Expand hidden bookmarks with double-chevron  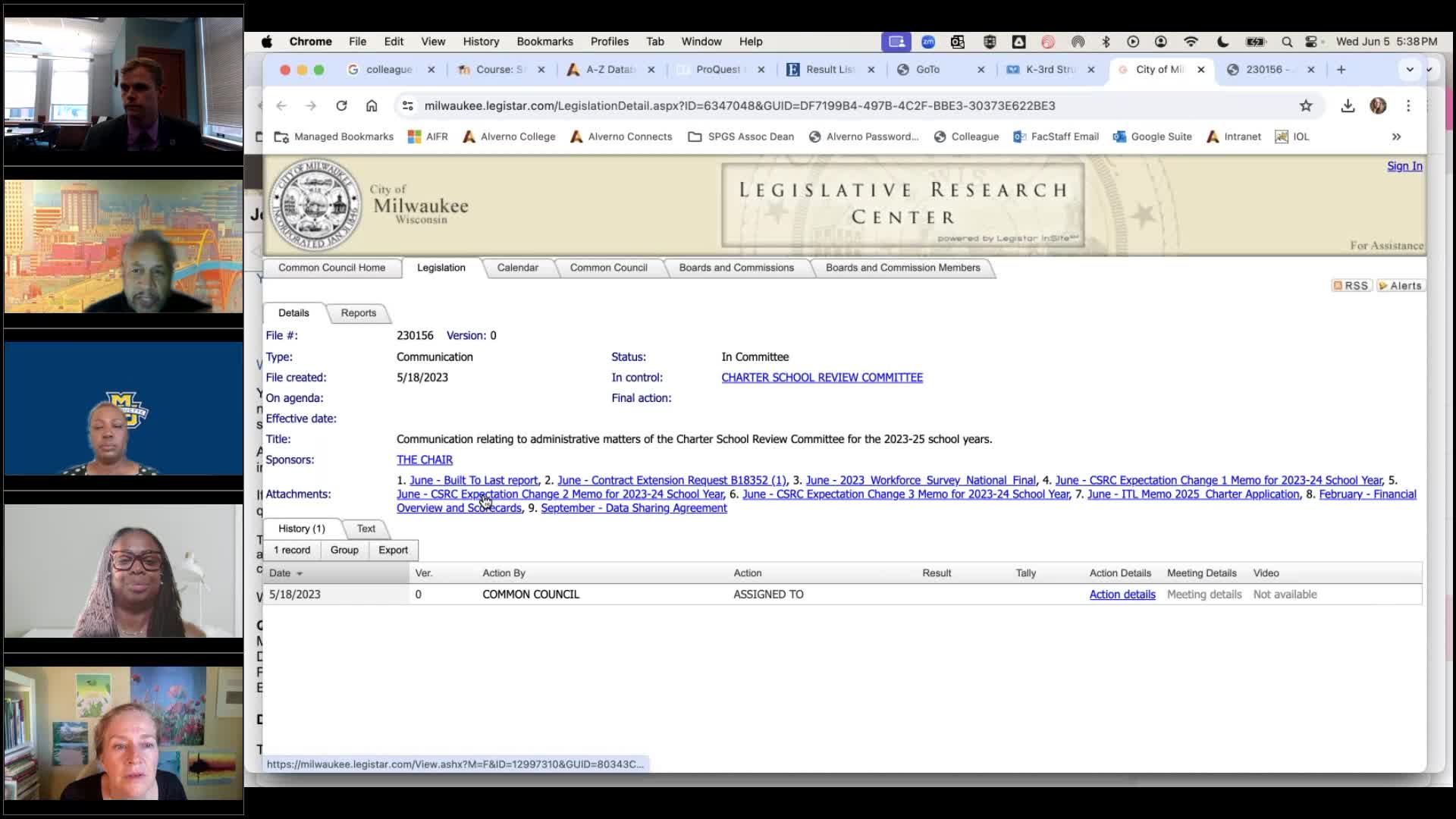pyautogui.click(x=1396, y=137)
